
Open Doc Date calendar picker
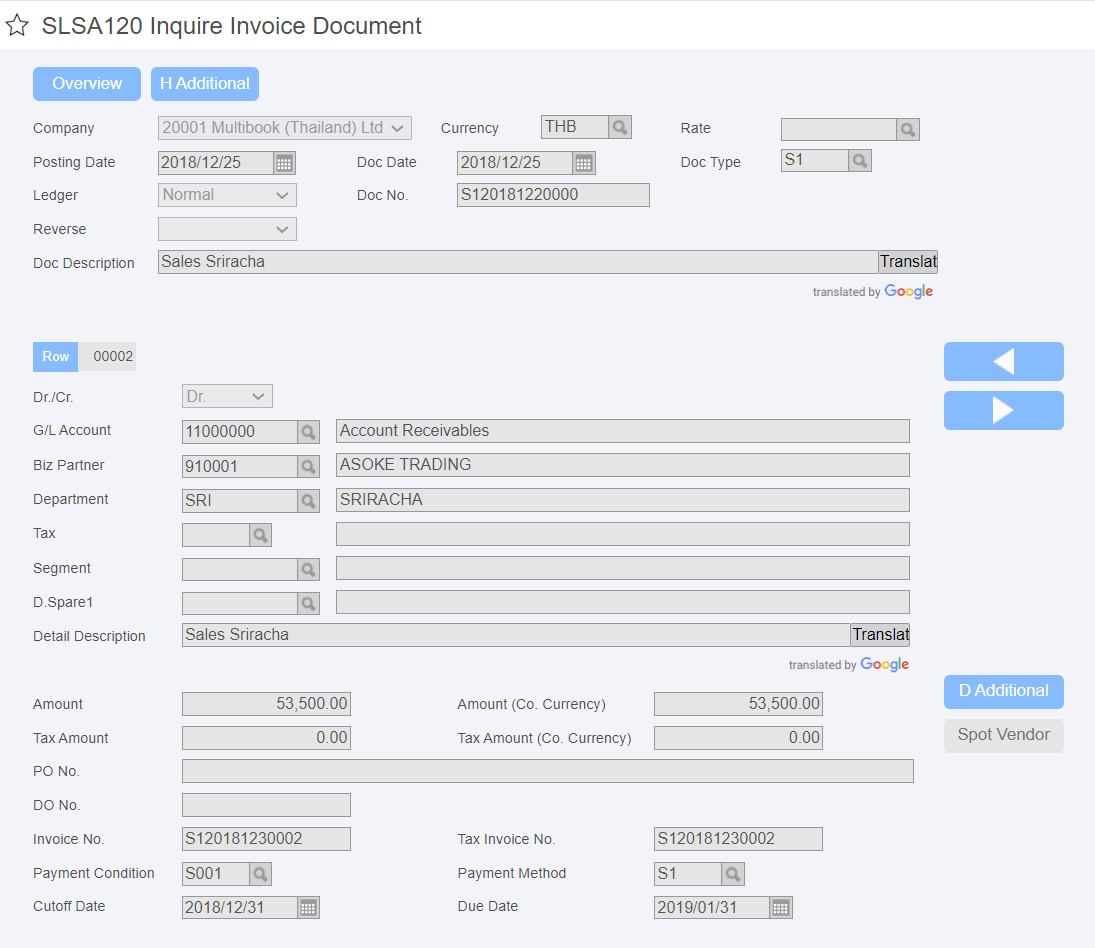pos(584,163)
